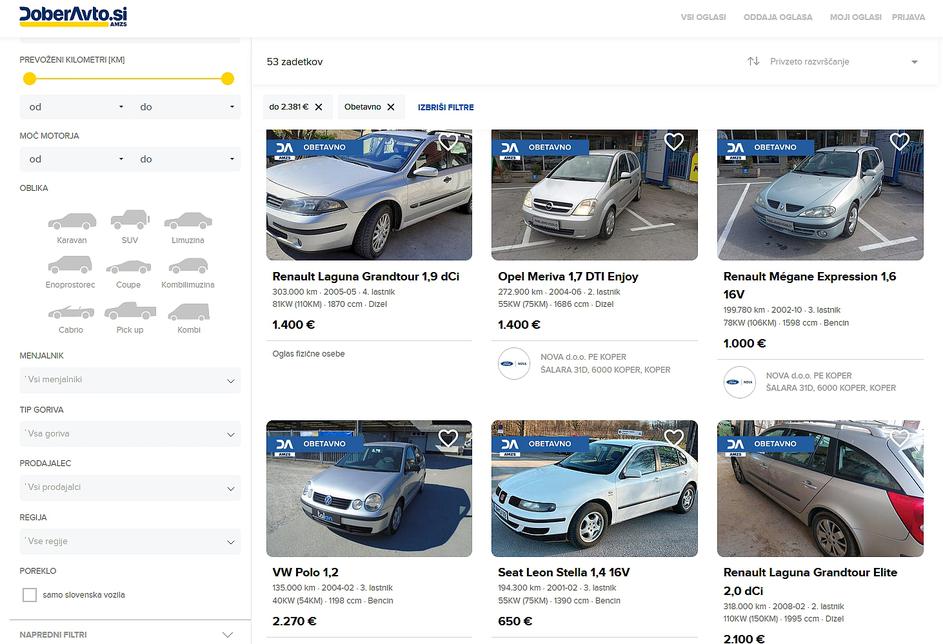The image size is (943, 644).
Task: Click the right handle of kilometri slider
Action: (x=228, y=79)
